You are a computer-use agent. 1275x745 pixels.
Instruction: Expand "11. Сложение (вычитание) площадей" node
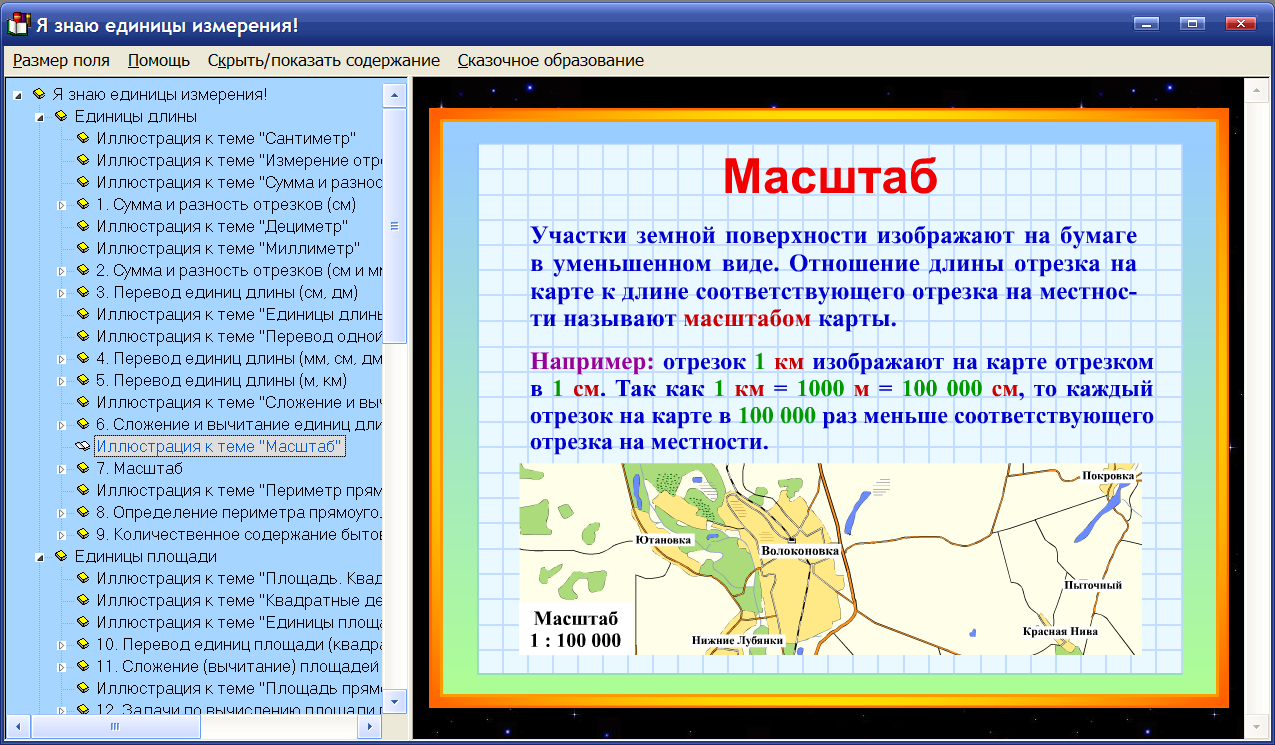point(61,667)
